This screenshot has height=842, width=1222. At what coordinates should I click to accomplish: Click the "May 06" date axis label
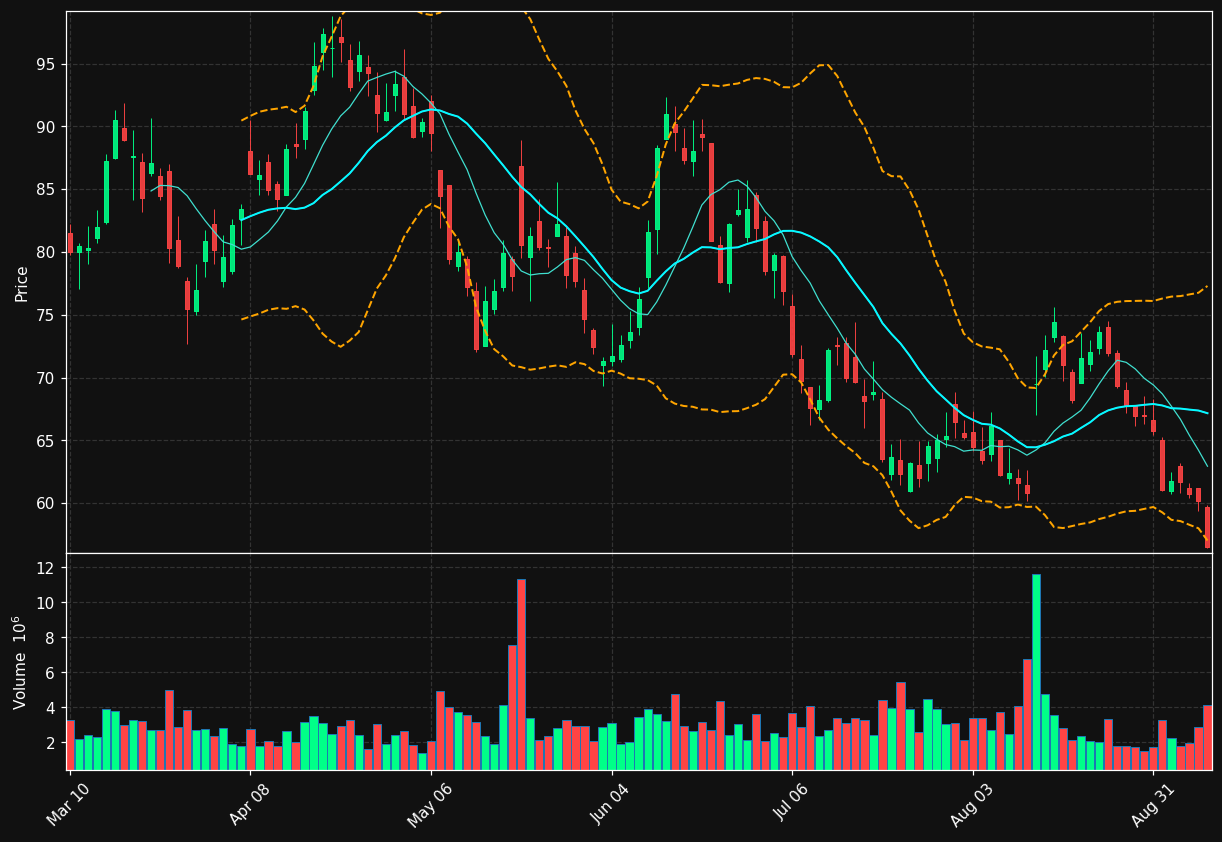[428, 804]
